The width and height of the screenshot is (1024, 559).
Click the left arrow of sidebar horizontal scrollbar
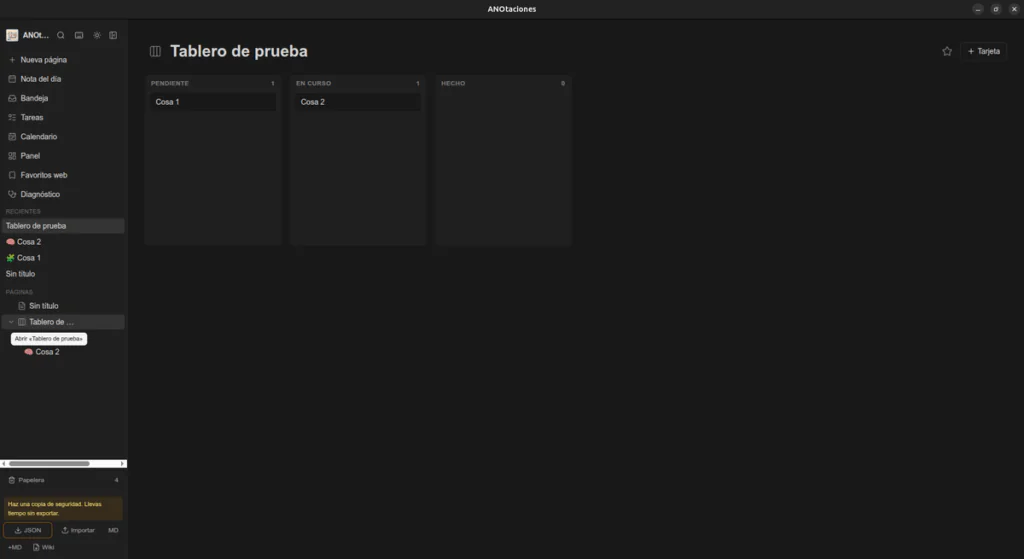[x=4, y=464]
